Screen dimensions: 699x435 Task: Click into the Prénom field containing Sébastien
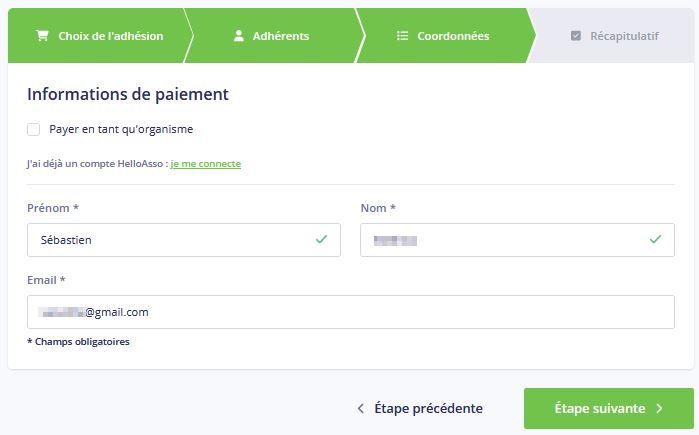pyautogui.click(x=184, y=240)
